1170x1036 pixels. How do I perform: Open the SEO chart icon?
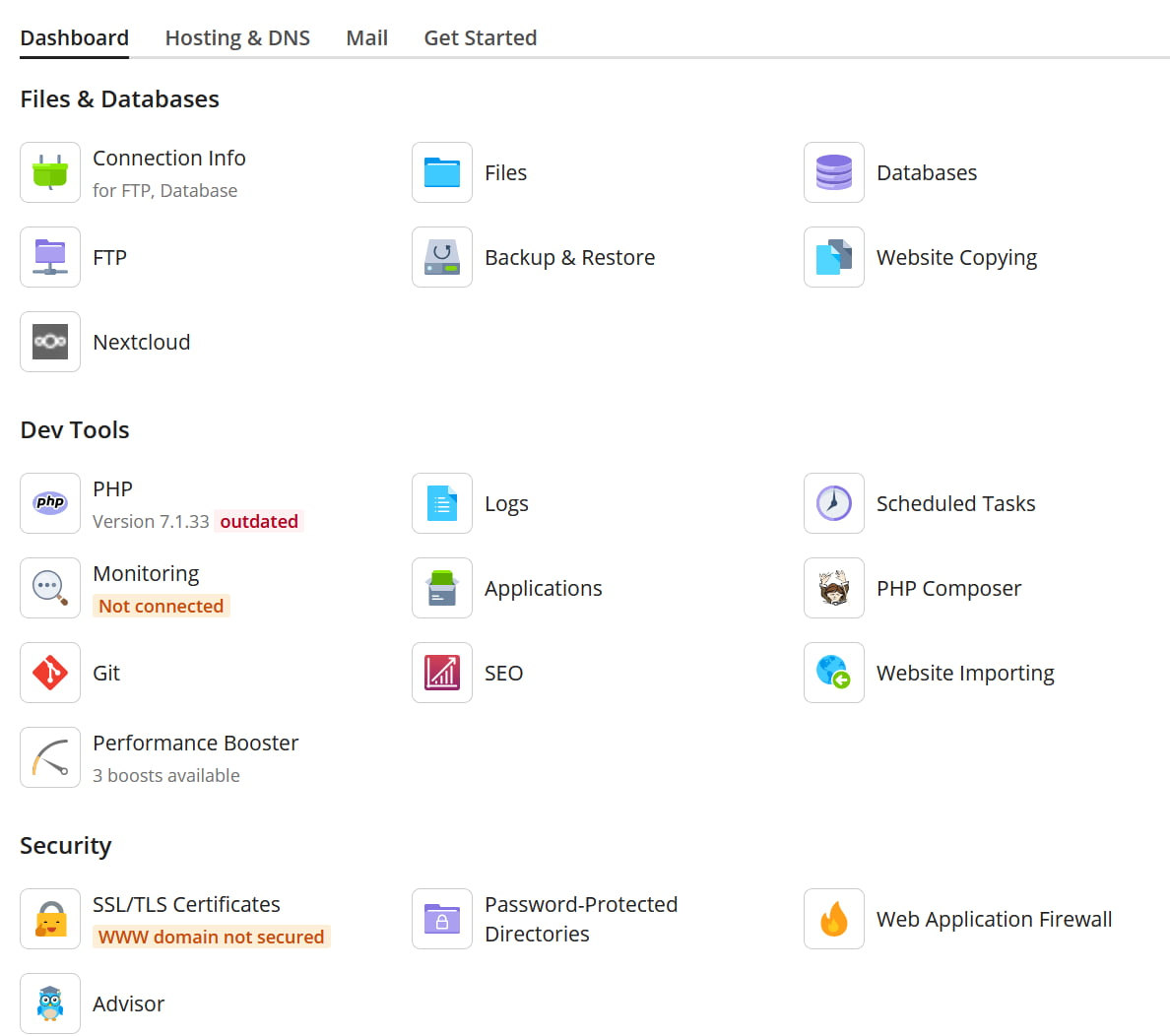point(442,673)
